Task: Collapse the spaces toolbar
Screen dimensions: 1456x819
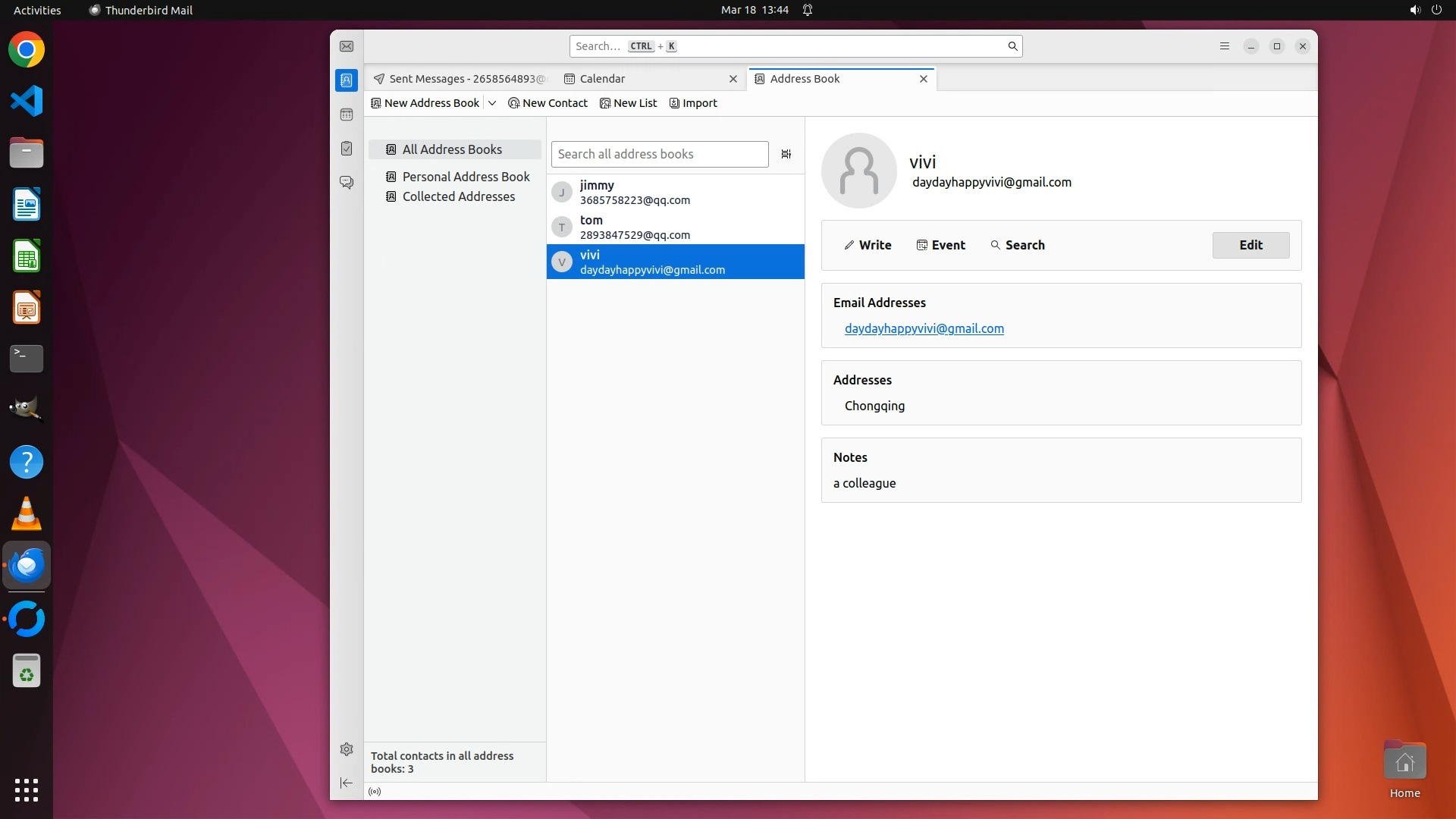Action: tap(347, 783)
